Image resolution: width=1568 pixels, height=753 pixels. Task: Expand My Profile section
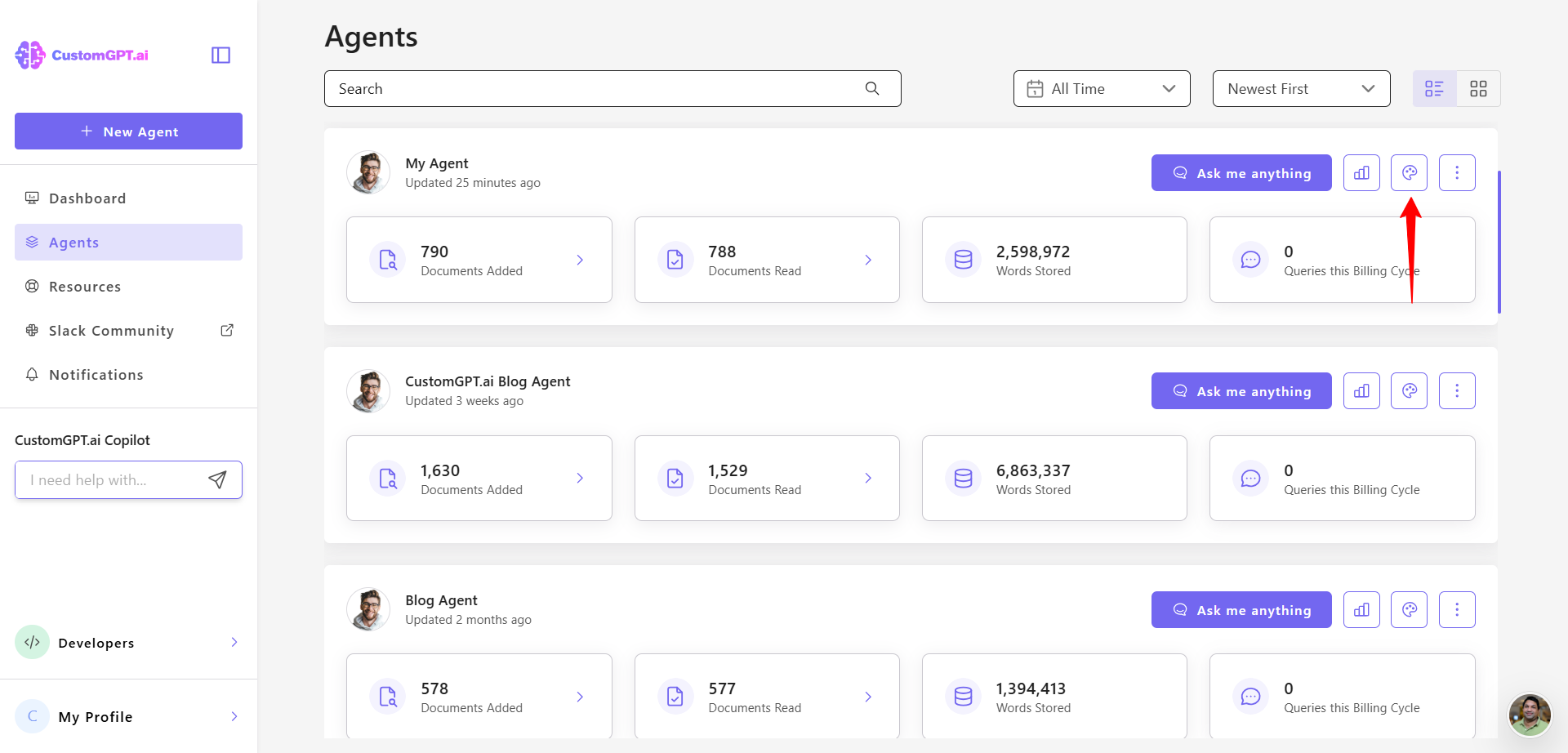(128, 716)
